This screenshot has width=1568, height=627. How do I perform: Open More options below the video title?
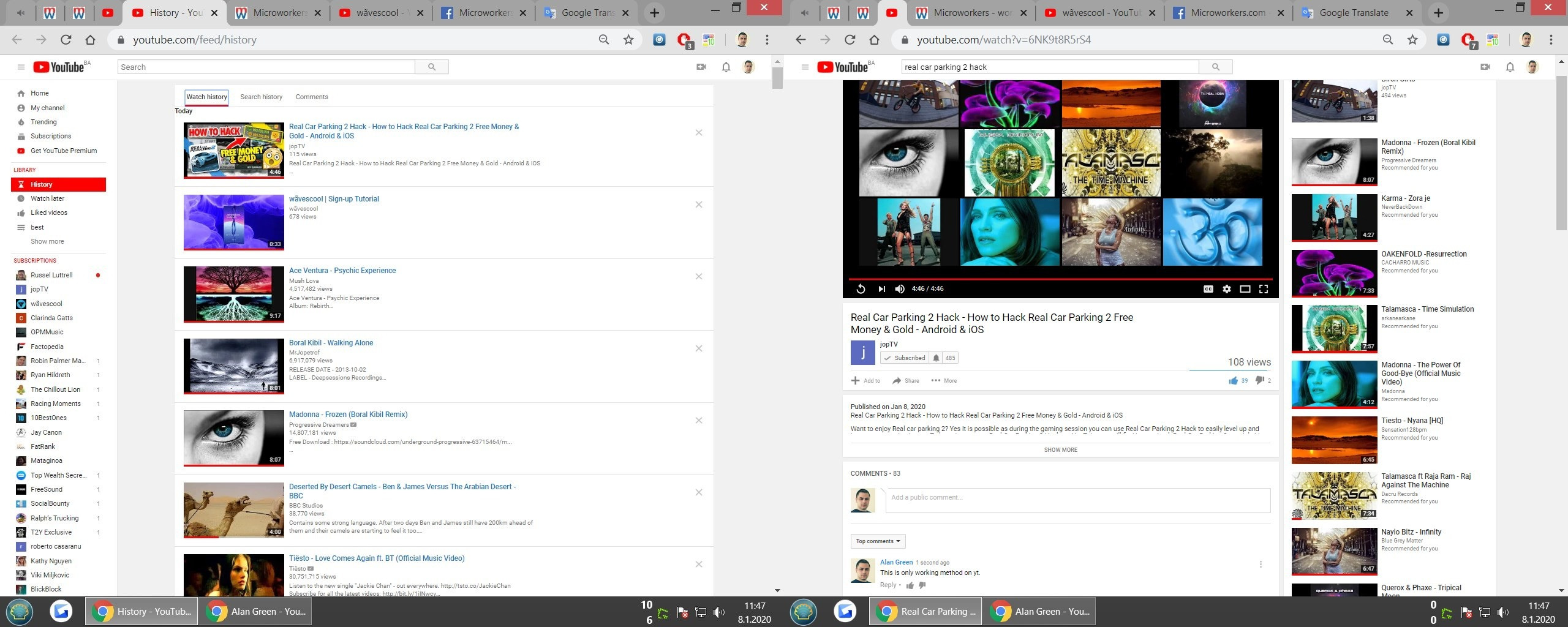944,381
